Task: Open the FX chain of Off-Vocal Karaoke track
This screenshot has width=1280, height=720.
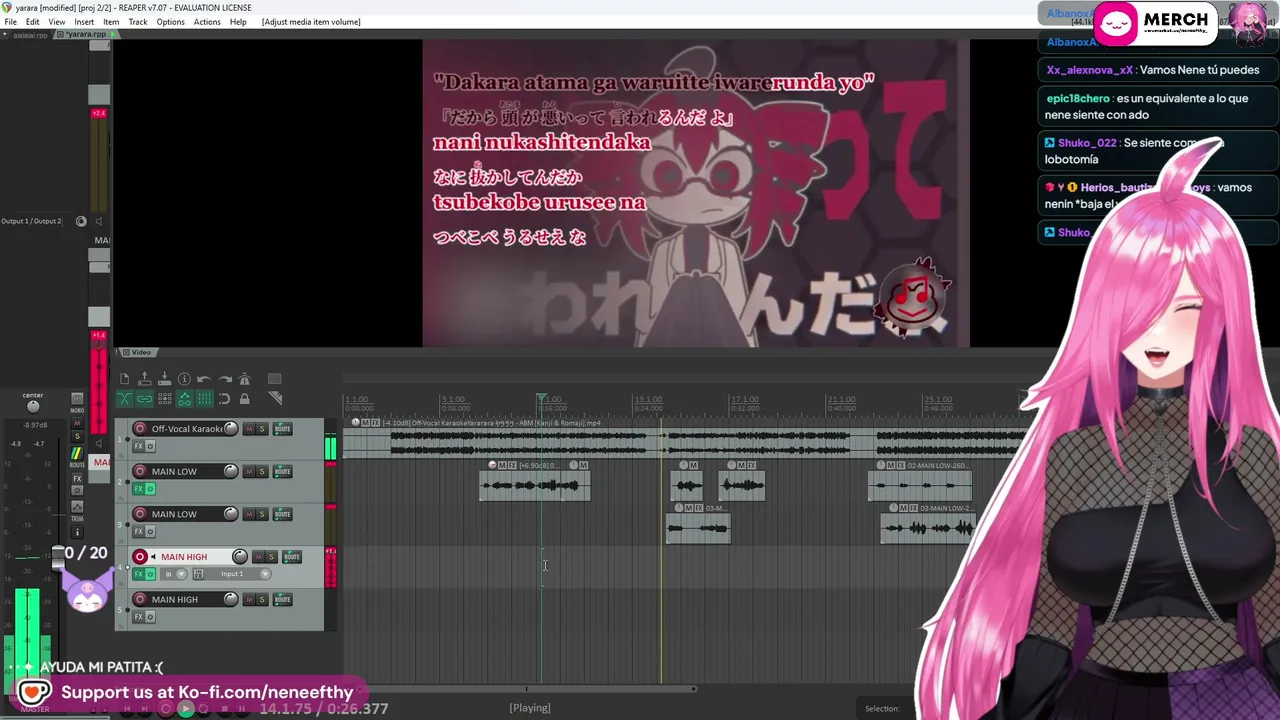Action: [139, 446]
